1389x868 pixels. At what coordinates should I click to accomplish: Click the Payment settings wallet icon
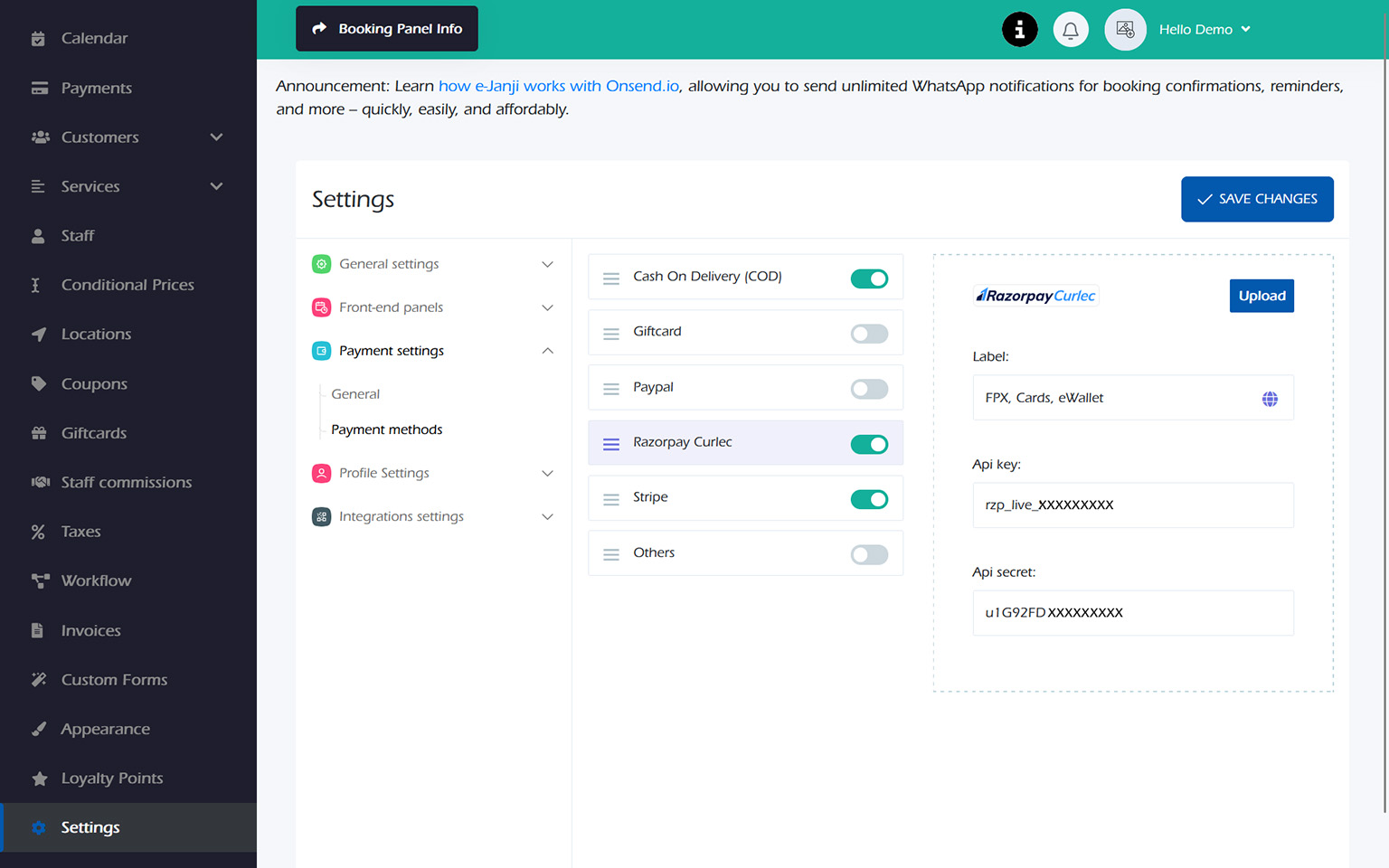321,351
